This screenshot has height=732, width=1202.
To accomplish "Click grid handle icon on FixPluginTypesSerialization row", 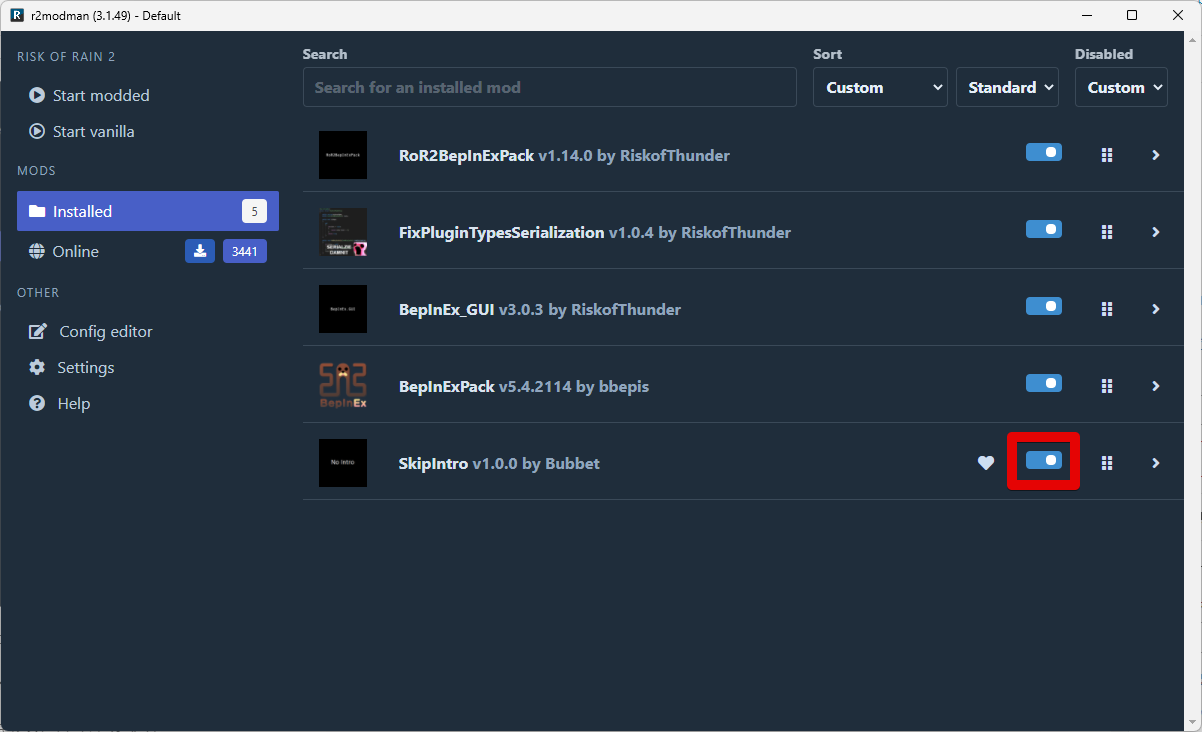I will (1107, 232).
